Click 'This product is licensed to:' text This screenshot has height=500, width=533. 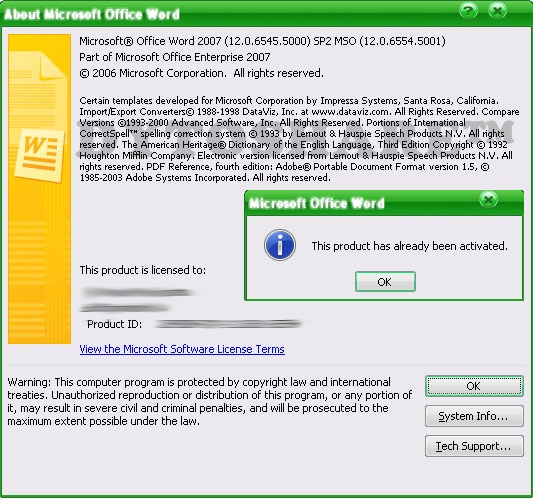142,270
